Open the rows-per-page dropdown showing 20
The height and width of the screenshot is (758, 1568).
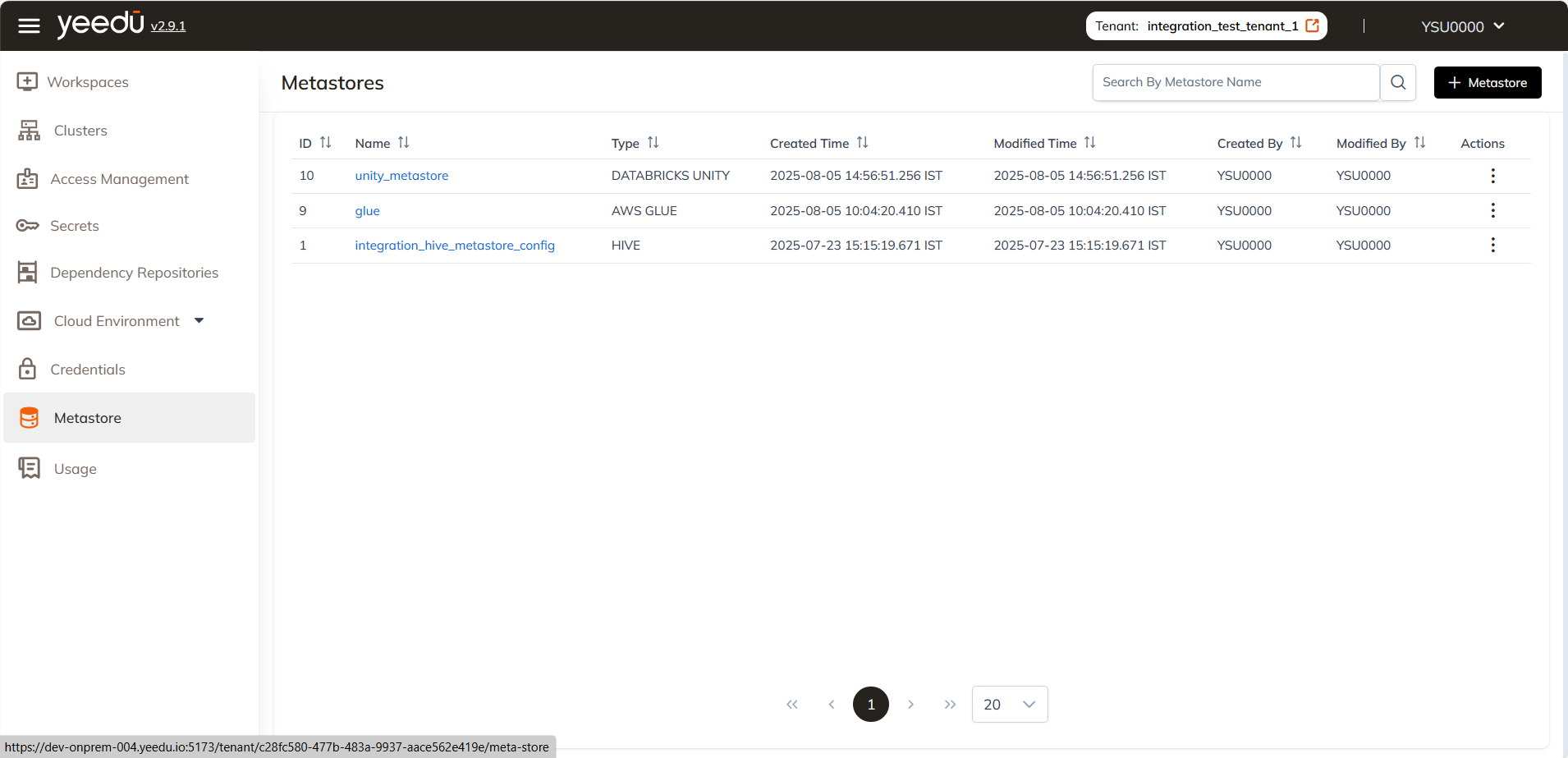point(1009,705)
